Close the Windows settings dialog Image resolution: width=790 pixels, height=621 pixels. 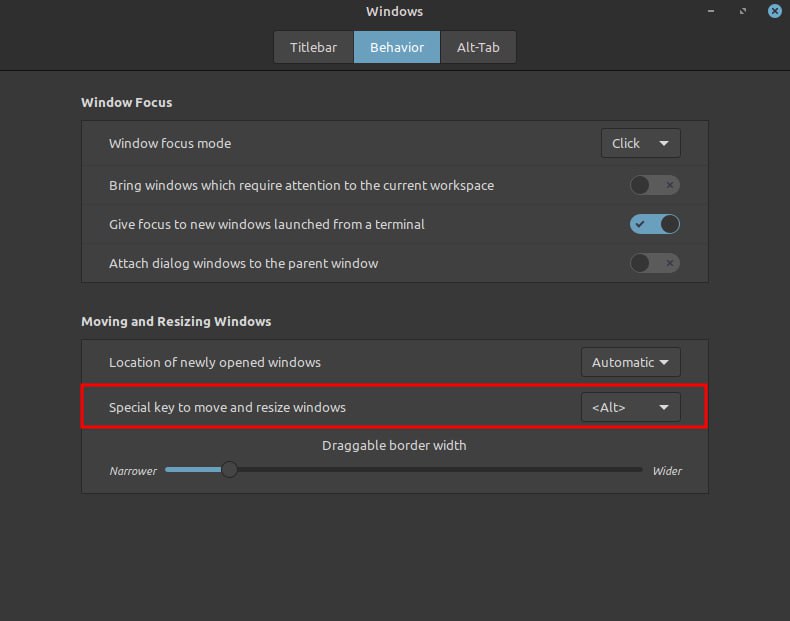(774, 11)
